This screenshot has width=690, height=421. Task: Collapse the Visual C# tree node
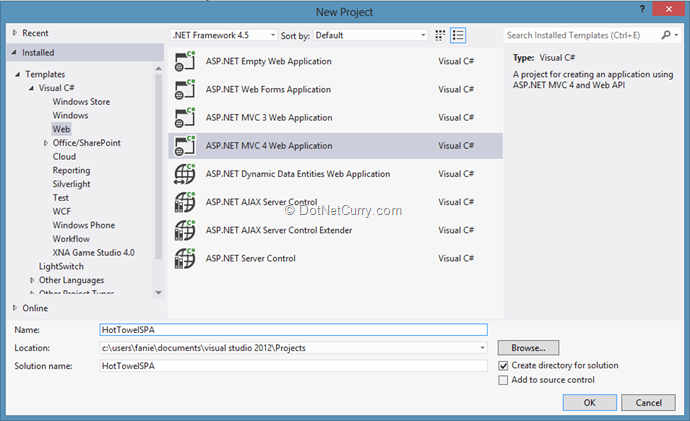31,88
